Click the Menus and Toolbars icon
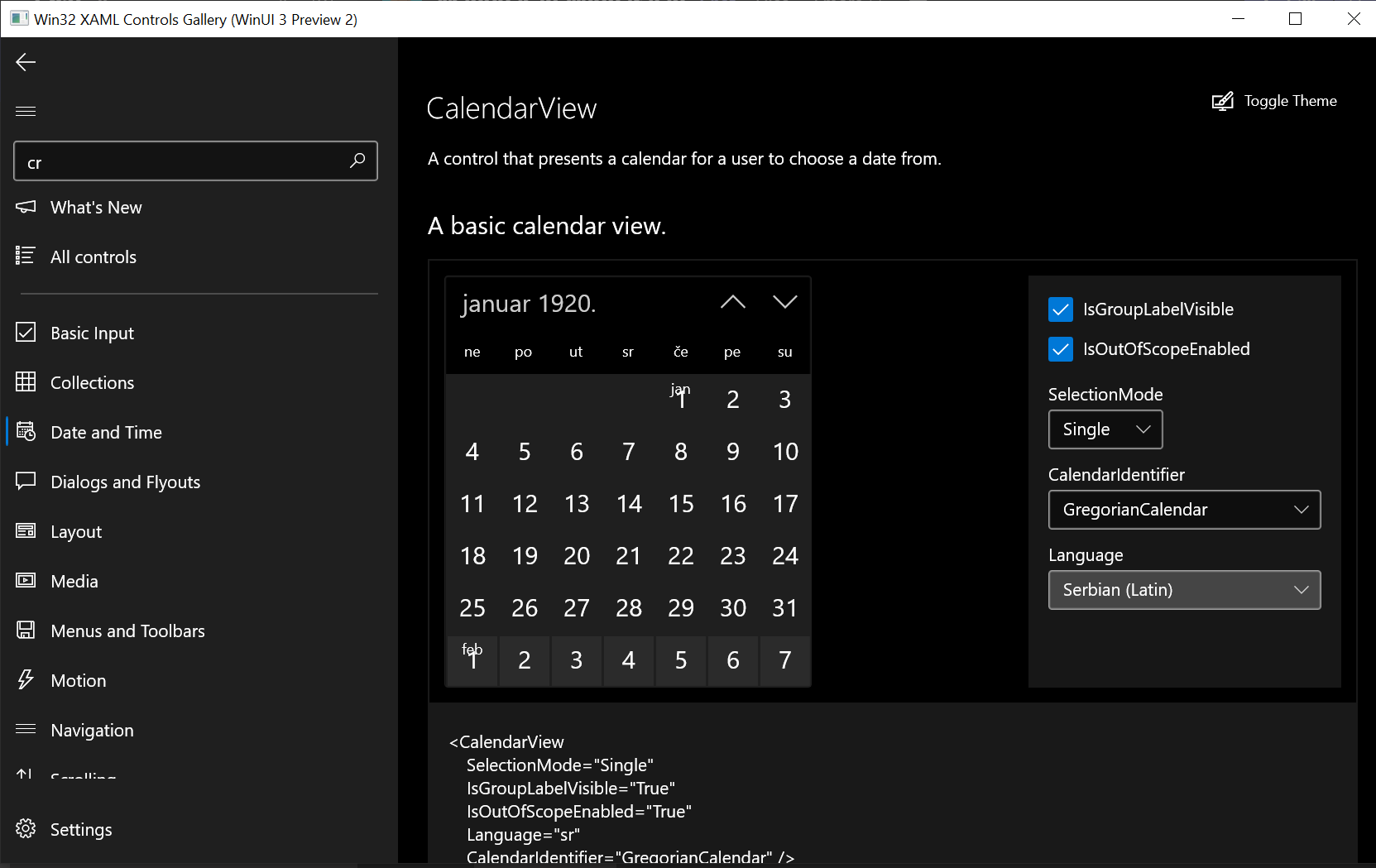This screenshot has height=868, width=1376. (26, 630)
